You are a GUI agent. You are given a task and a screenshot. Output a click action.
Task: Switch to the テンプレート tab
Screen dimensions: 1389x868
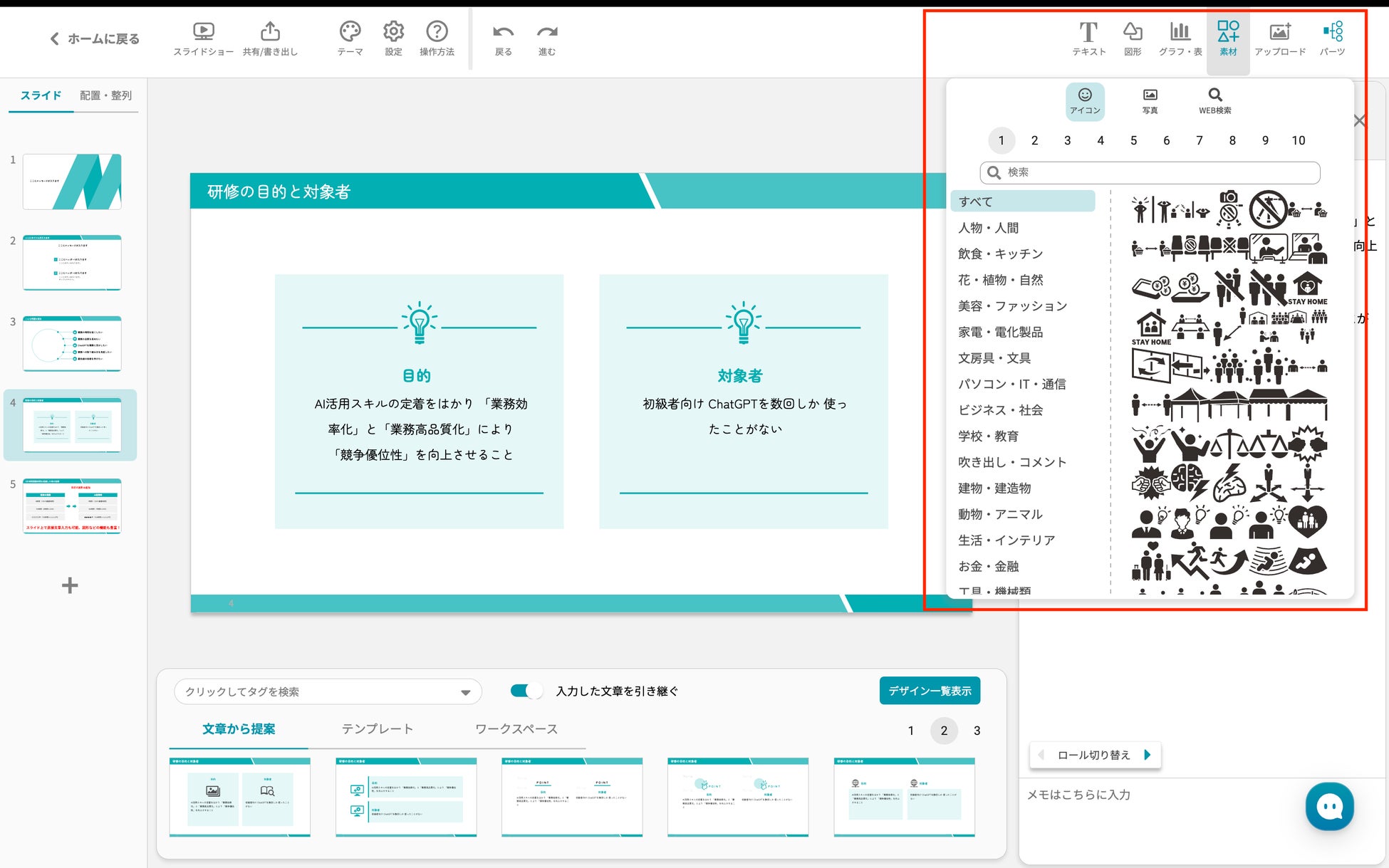[x=377, y=729]
